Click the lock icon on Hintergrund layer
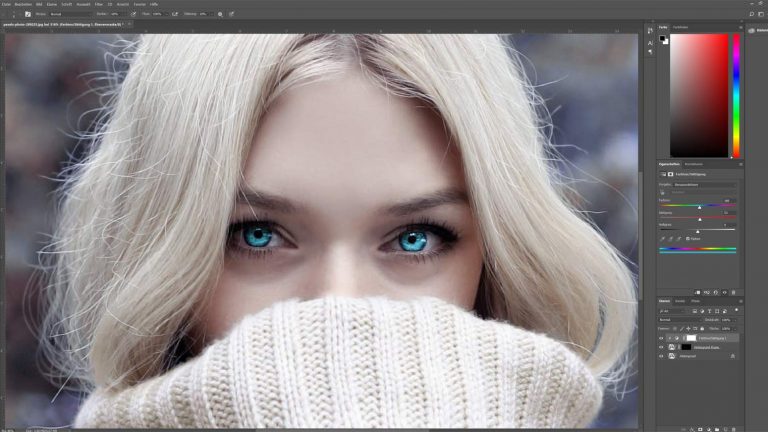Screen dimensions: 768x432 click(732, 355)
